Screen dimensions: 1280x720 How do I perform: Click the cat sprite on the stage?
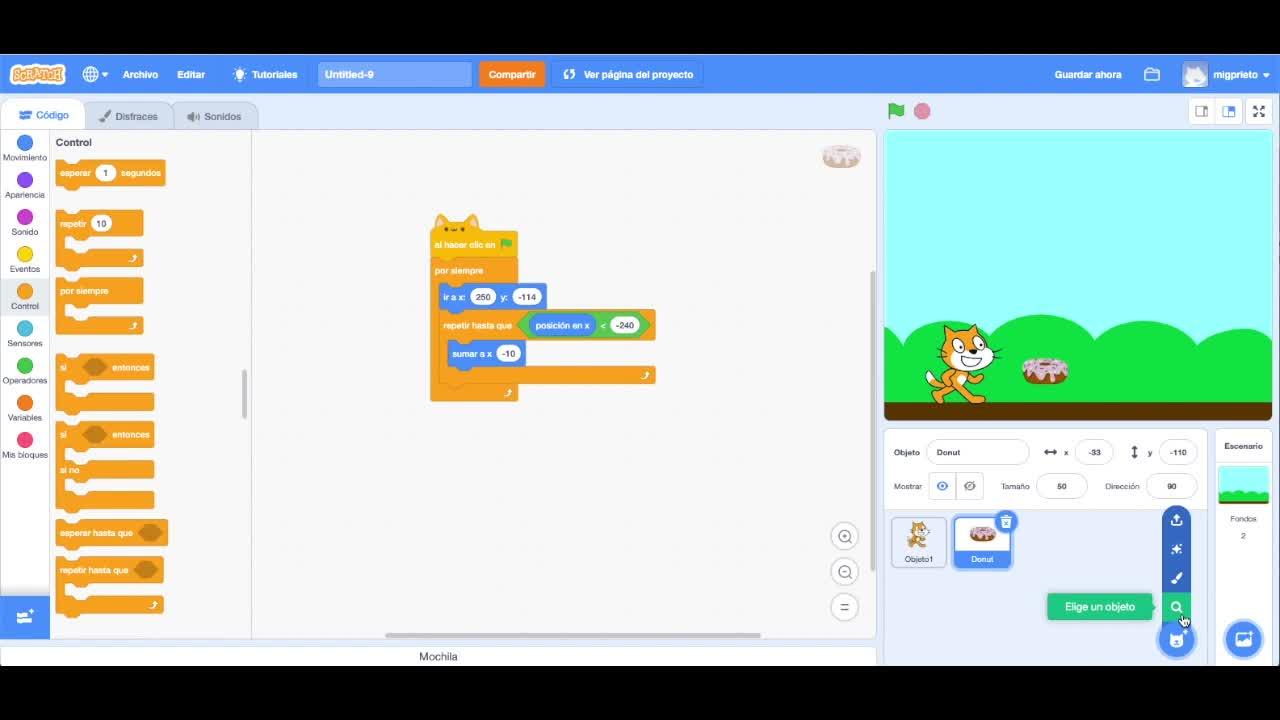click(962, 363)
